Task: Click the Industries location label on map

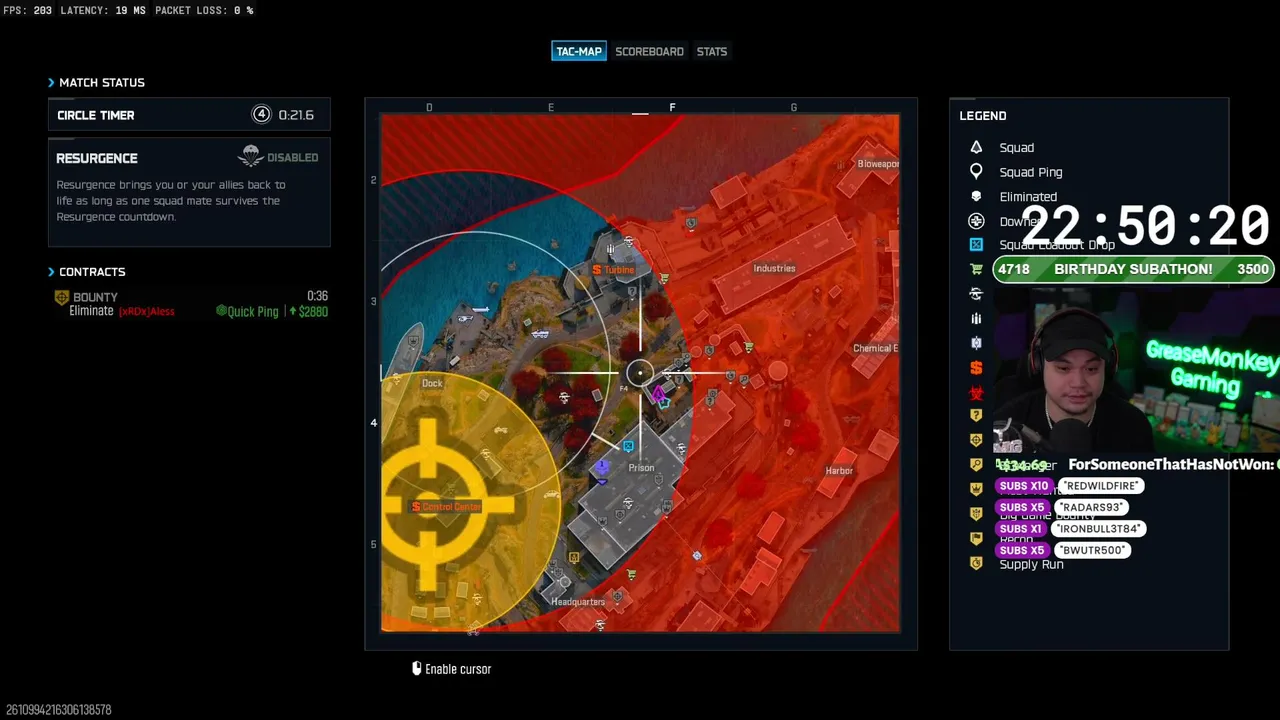Action: tap(774, 268)
